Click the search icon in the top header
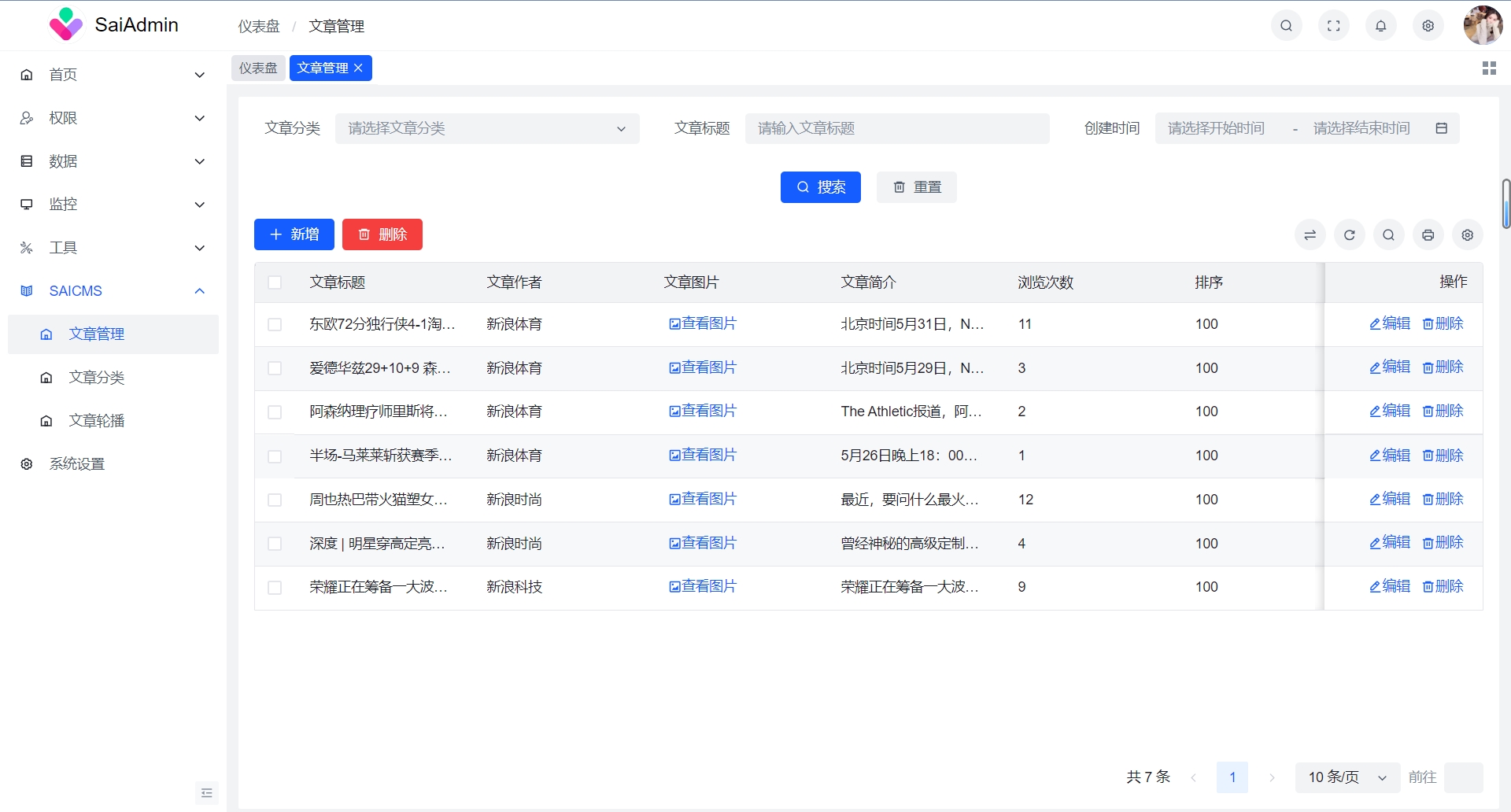The height and width of the screenshot is (812, 1511). [1286, 26]
